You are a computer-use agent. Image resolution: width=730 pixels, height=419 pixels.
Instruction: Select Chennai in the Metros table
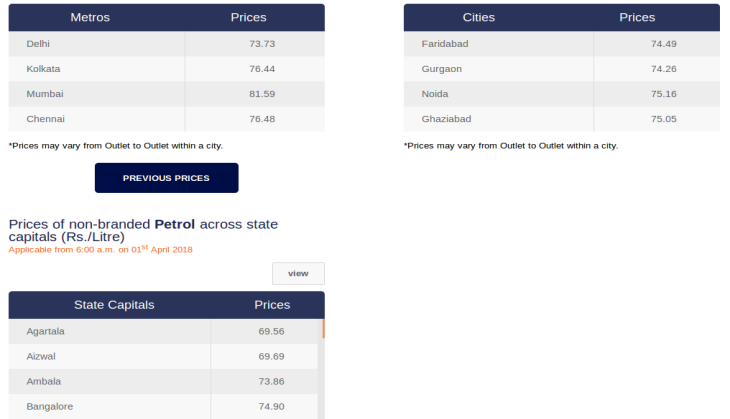[x=46, y=119]
